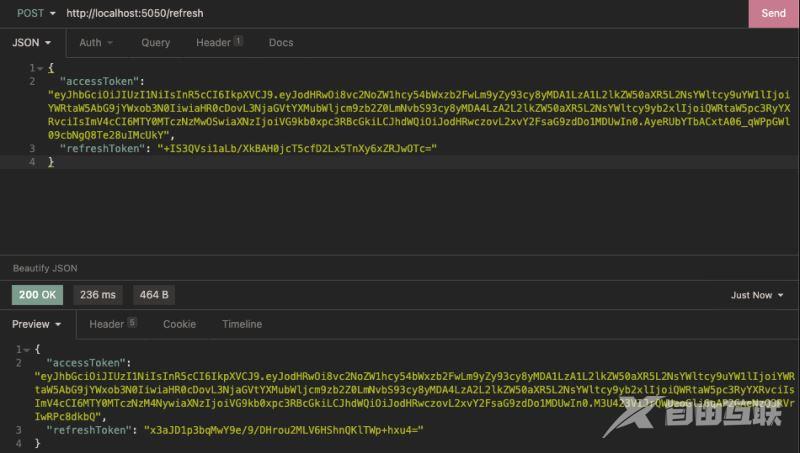Switch to the response Header tab

[x=112, y=324]
